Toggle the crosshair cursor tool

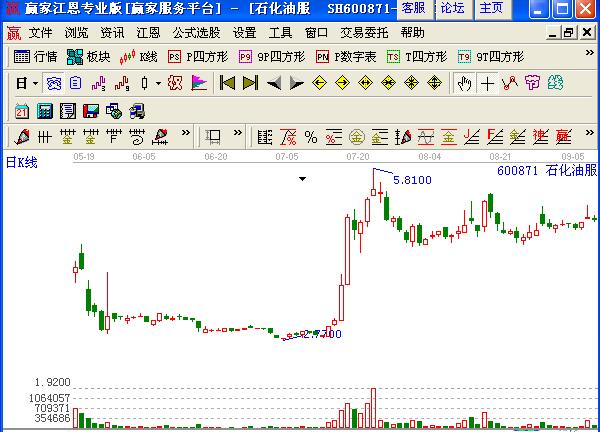click(487, 84)
